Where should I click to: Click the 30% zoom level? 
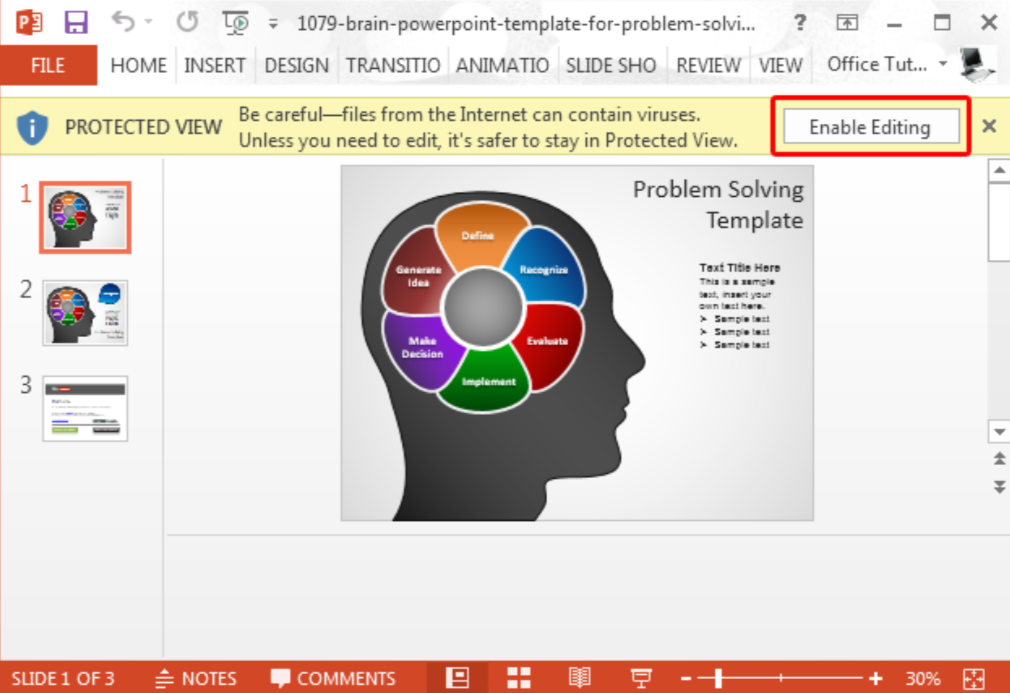pyautogui.click(x=922, y=678)
